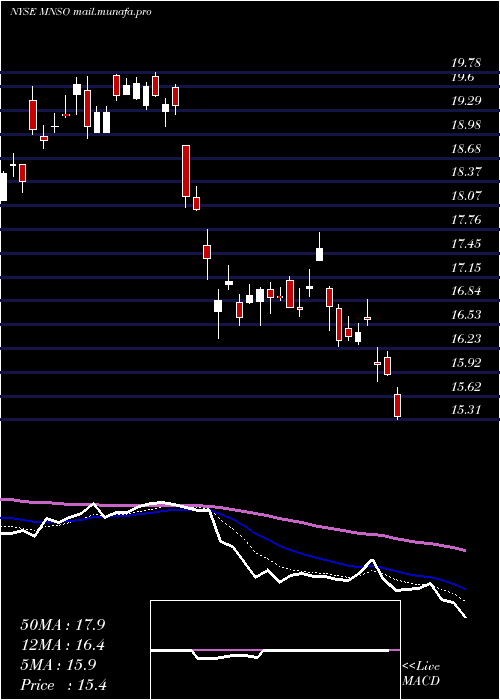
Task: Click the 12MA : 16.4 readout
Action: tap(63, 646)
